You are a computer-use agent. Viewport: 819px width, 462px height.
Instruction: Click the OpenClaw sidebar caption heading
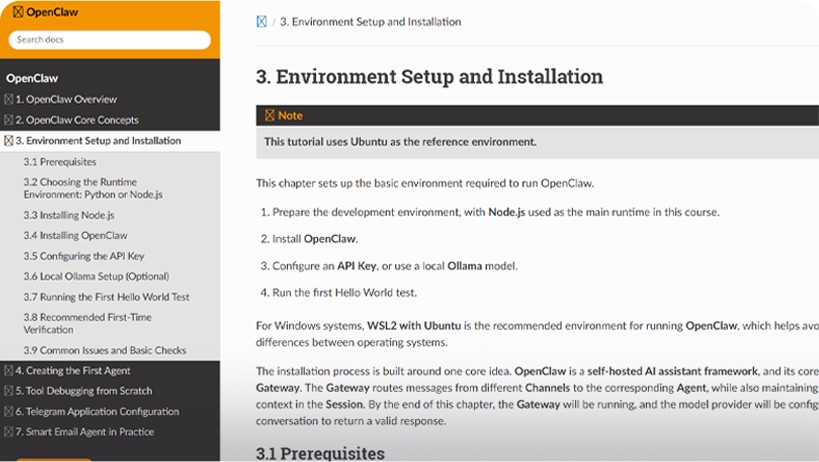click(x=32, y=78)
